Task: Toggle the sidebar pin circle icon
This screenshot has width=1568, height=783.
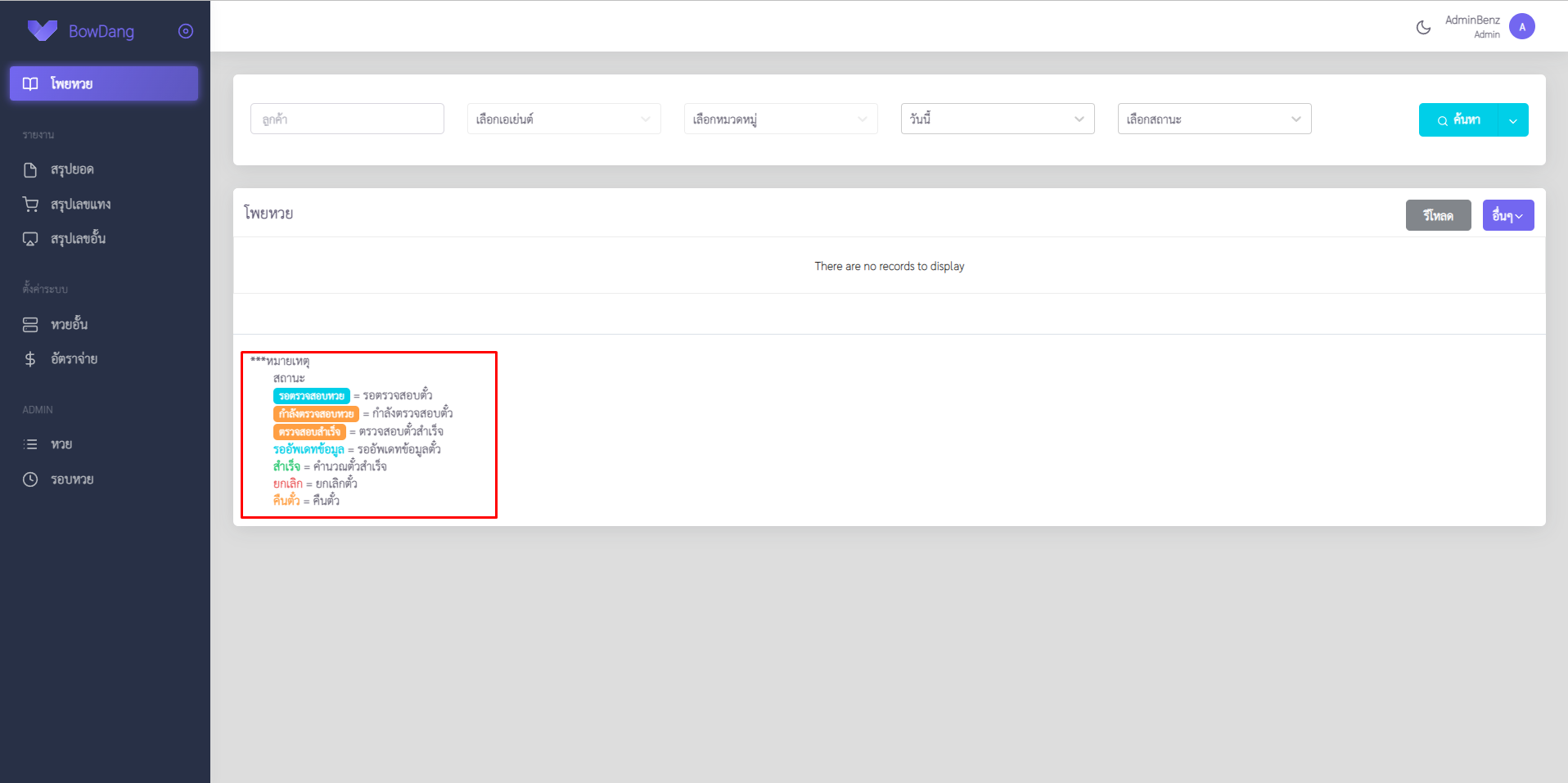Action: click(x=186, y=31)
